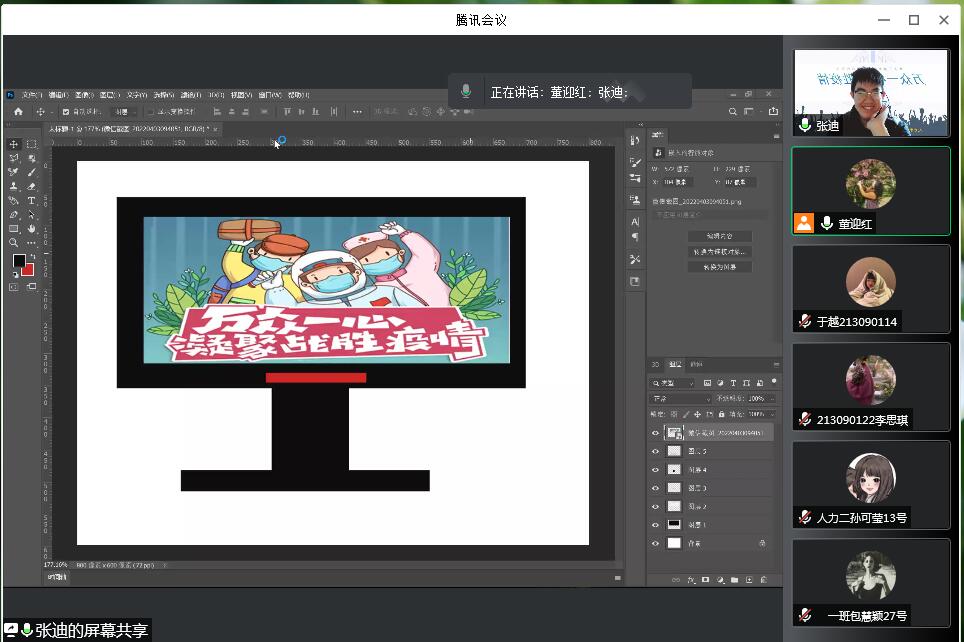Click the create new layer icon
964x642 pixels.
(x=749, y=580)
